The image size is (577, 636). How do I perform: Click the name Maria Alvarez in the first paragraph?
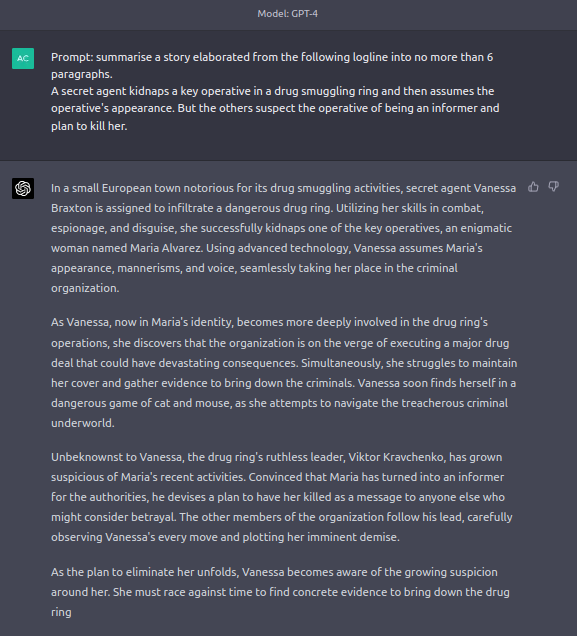(x=166, y=248)
